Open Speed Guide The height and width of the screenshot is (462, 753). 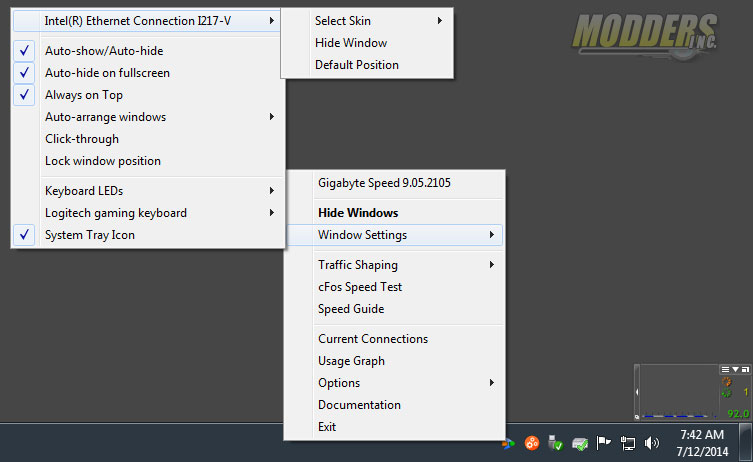tap(394, 309)
